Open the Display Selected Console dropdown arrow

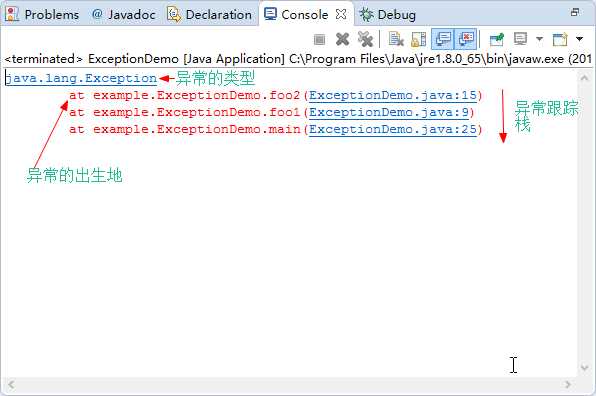539,39
